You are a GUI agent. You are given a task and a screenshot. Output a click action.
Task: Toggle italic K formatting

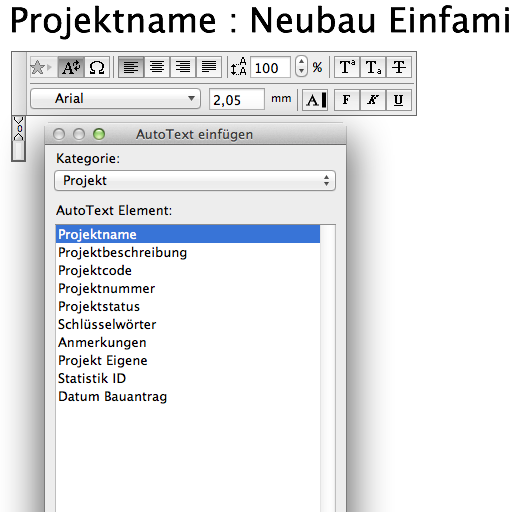click(373, 100)
